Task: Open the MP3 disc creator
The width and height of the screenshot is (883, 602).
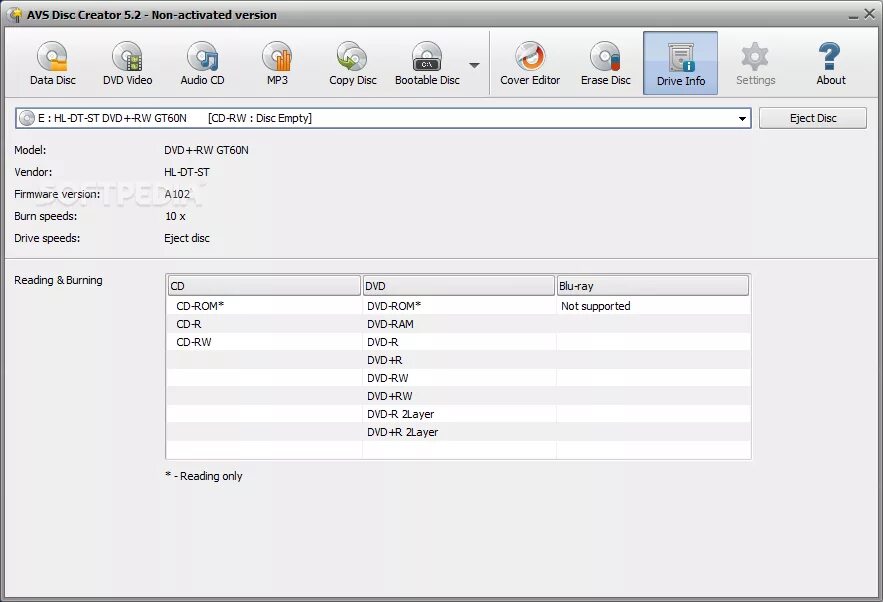Action: pos(277,62)
